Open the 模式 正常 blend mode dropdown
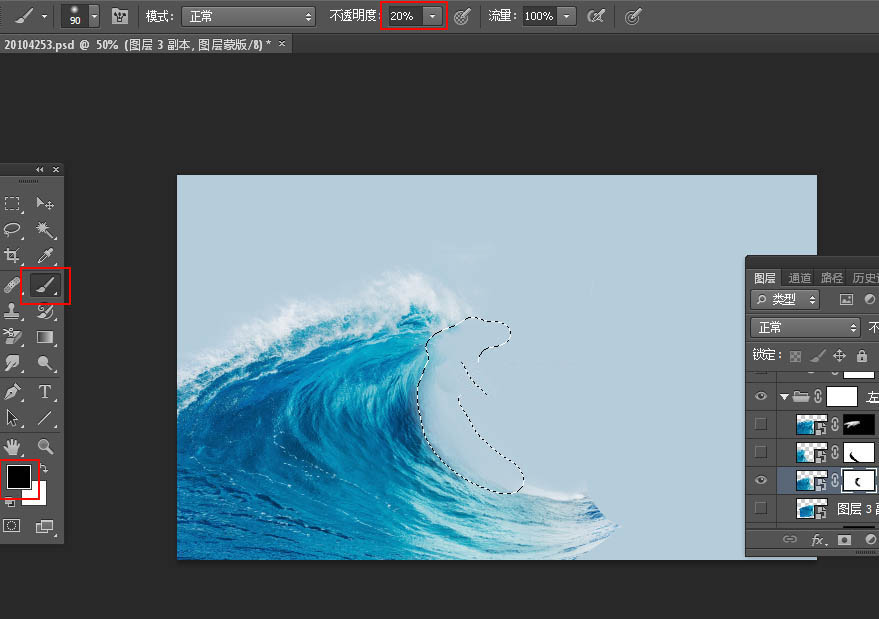 [248, 17]
